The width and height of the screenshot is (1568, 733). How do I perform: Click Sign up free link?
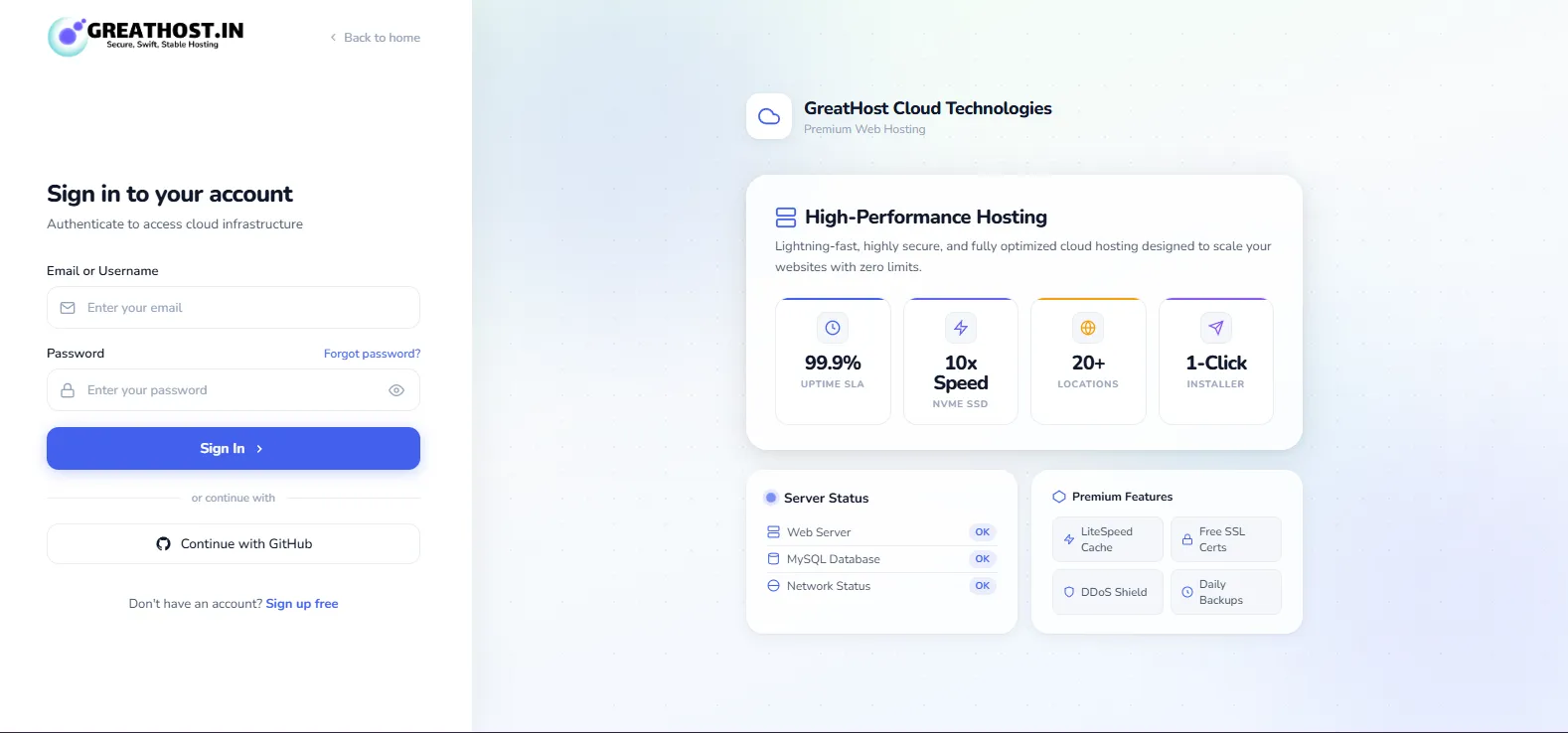[302, 604]
